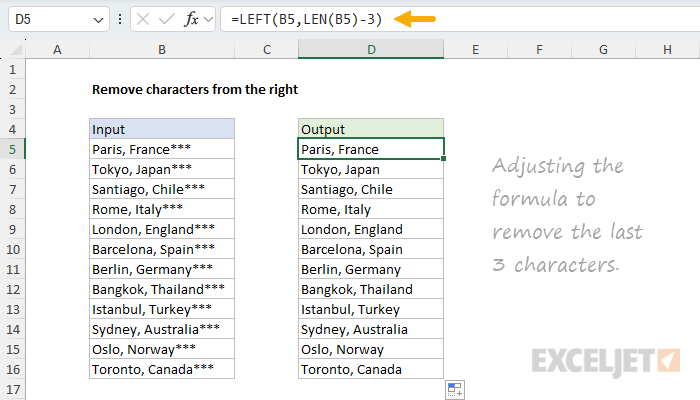Select column C header
Screen dimensions: 700x400
pyautogui.click(x=267, y=49)
